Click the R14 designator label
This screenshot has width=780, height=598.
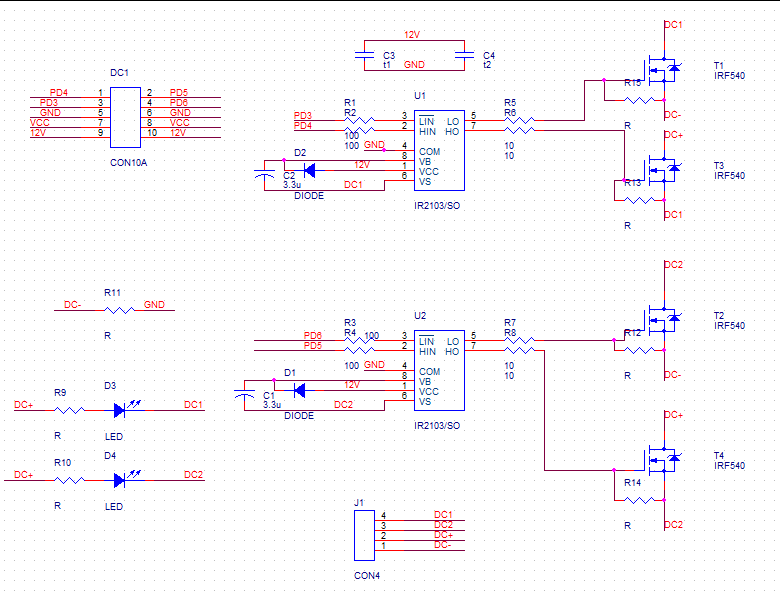(x=633, y=483)
